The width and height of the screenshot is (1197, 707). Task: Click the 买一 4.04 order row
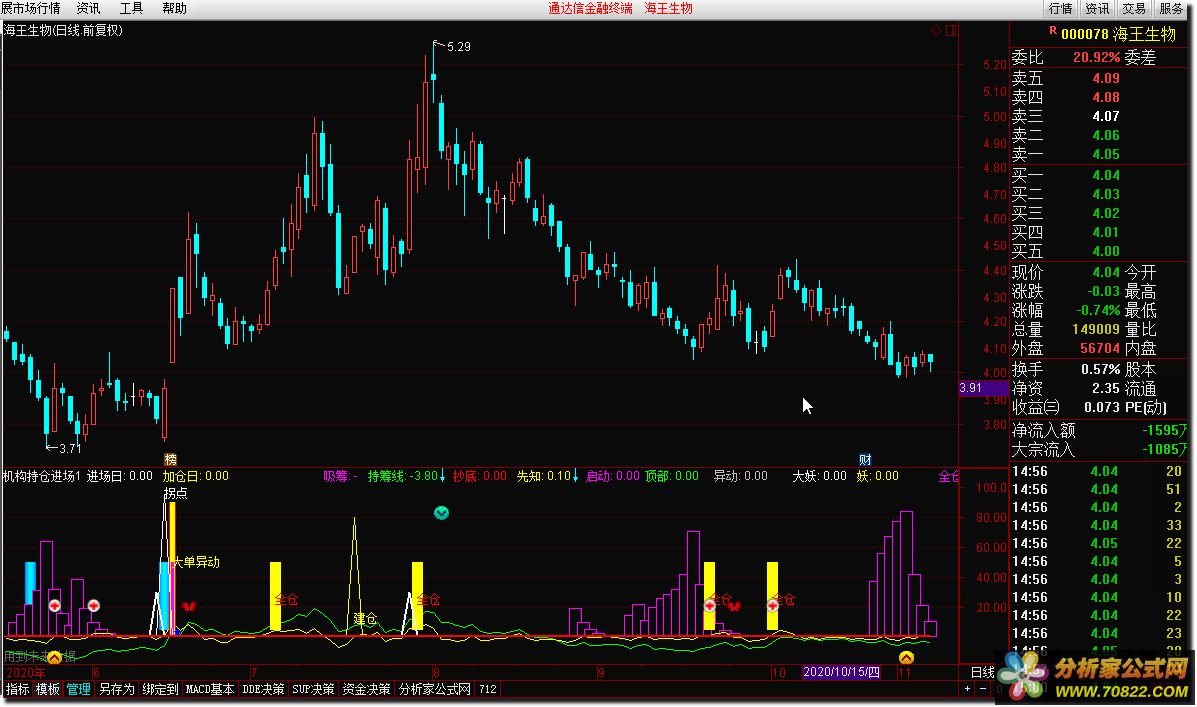click(1066, 176)
